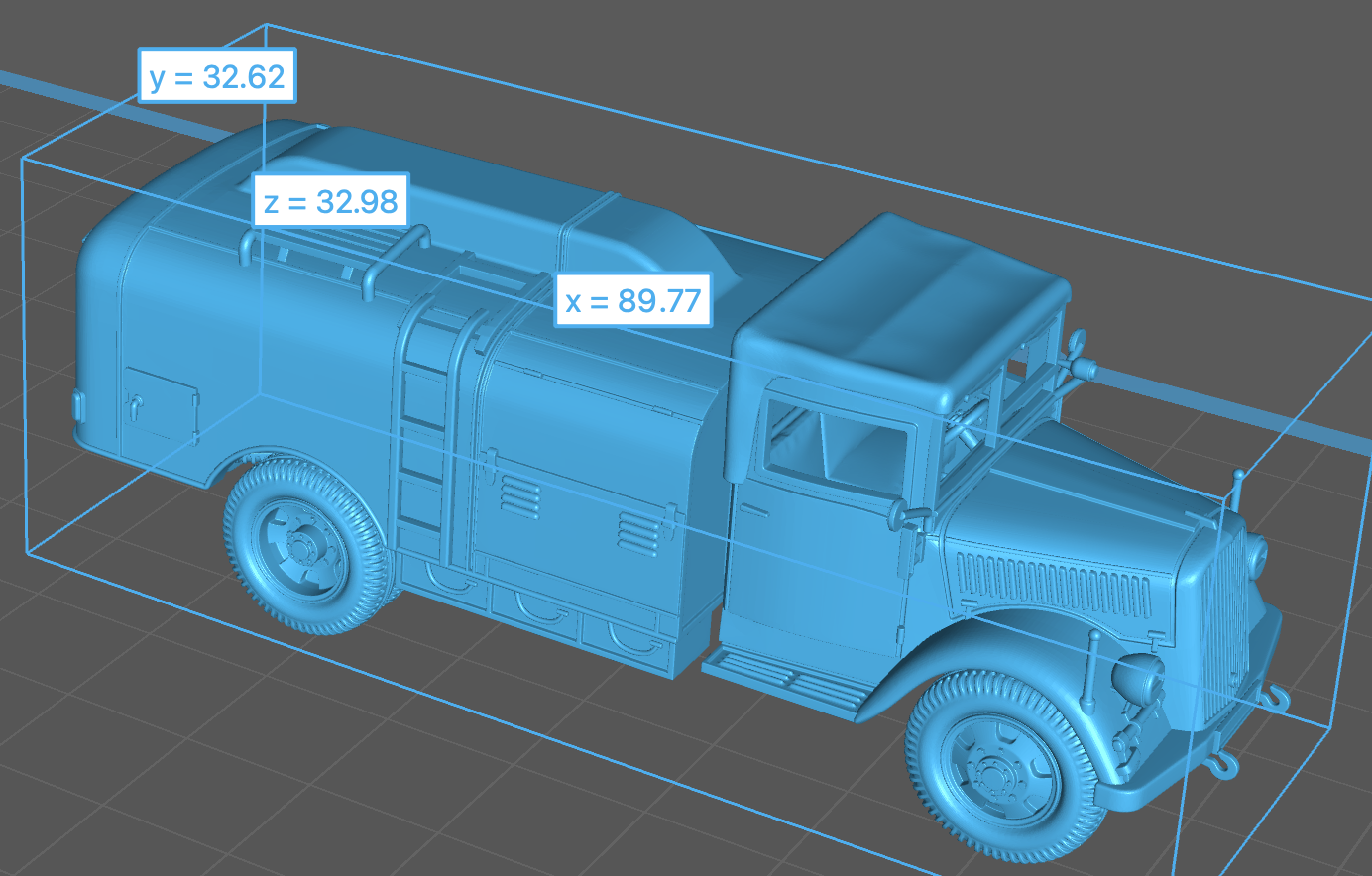
Task: Click the small hatch door at tank rear
Action: pos(161,404)
